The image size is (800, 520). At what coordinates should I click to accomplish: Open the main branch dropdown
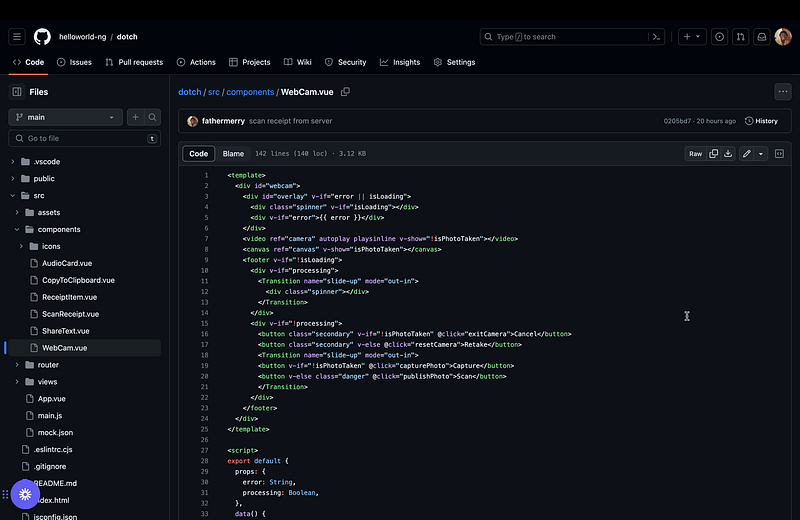pyautogui.click(x=65, y=117)
